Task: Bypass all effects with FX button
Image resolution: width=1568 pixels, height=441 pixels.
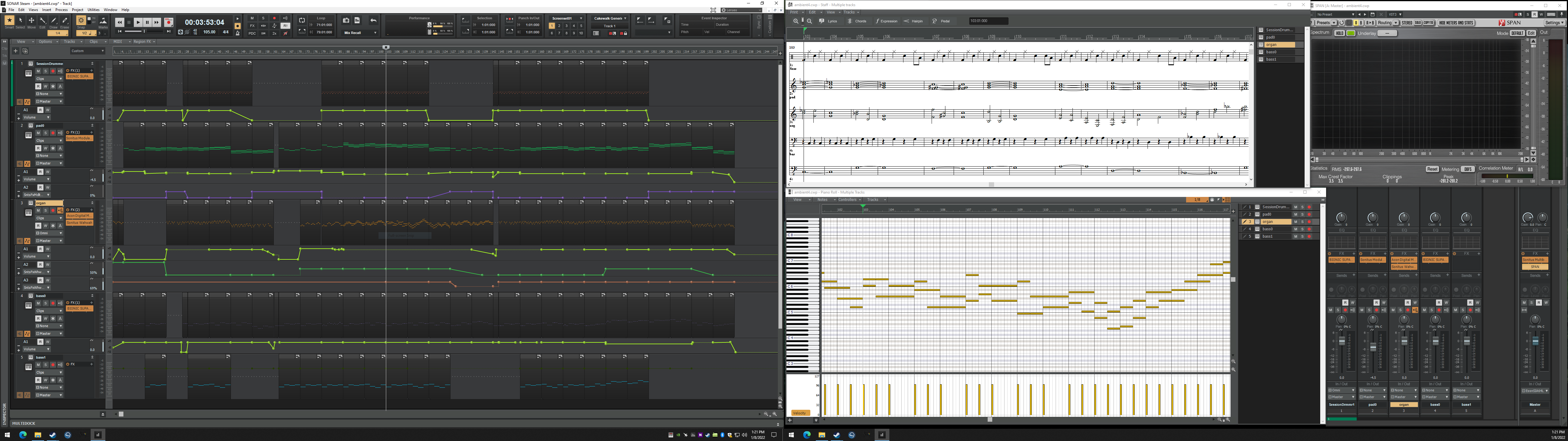Action: (252, 26)
